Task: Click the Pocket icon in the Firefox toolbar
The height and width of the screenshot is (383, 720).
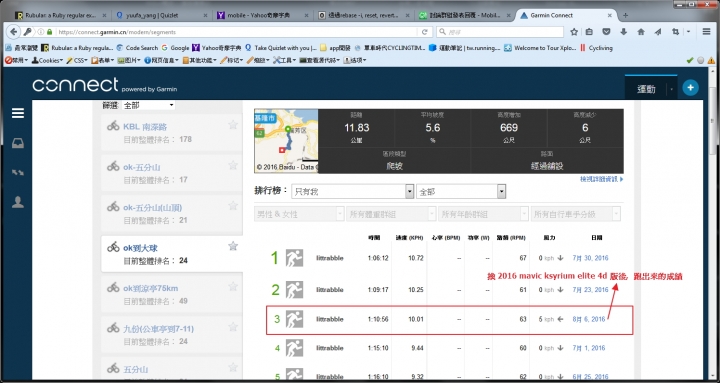Action: (x=606, y=32)
